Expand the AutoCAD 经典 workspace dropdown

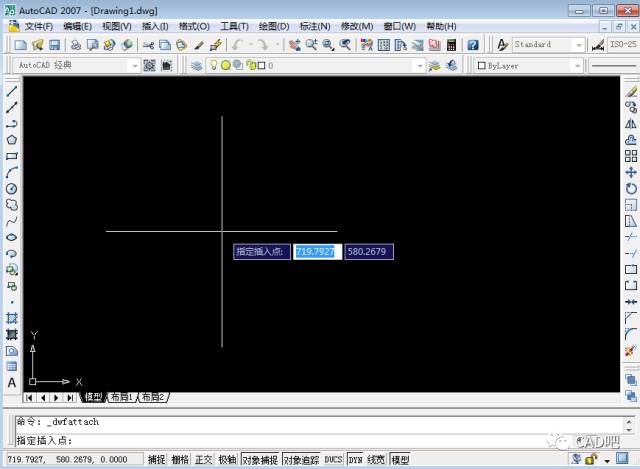pos(134,65)
